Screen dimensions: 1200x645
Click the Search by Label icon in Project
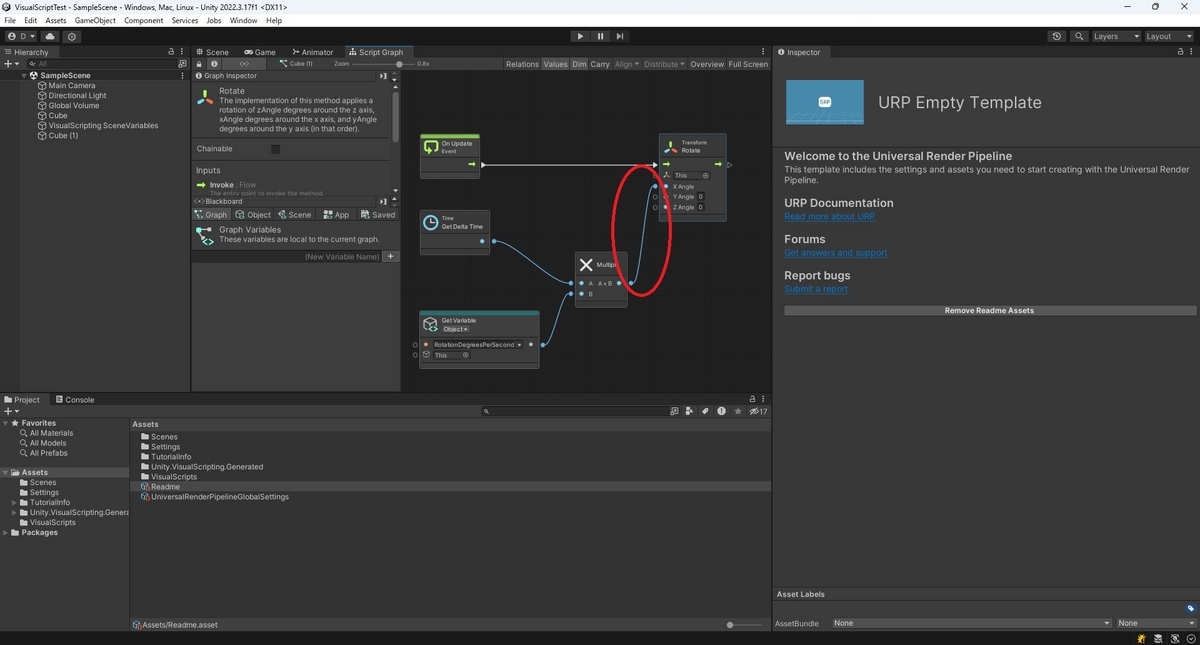coord(705,411)
